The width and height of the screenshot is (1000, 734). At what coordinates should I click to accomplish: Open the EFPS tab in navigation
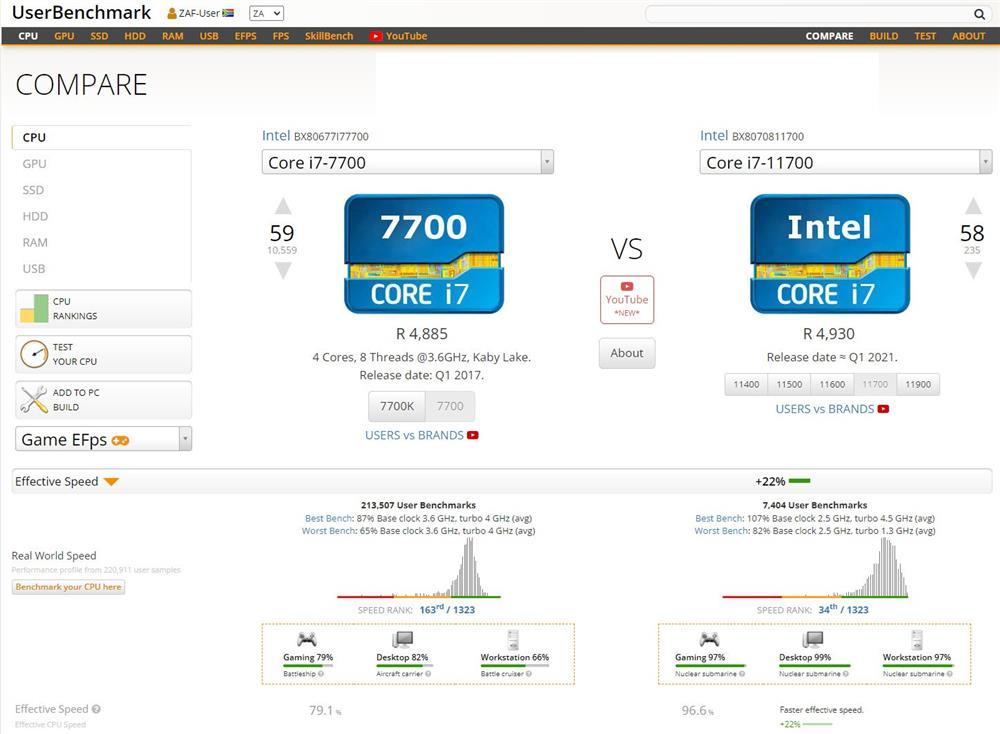tap(246, 36)
